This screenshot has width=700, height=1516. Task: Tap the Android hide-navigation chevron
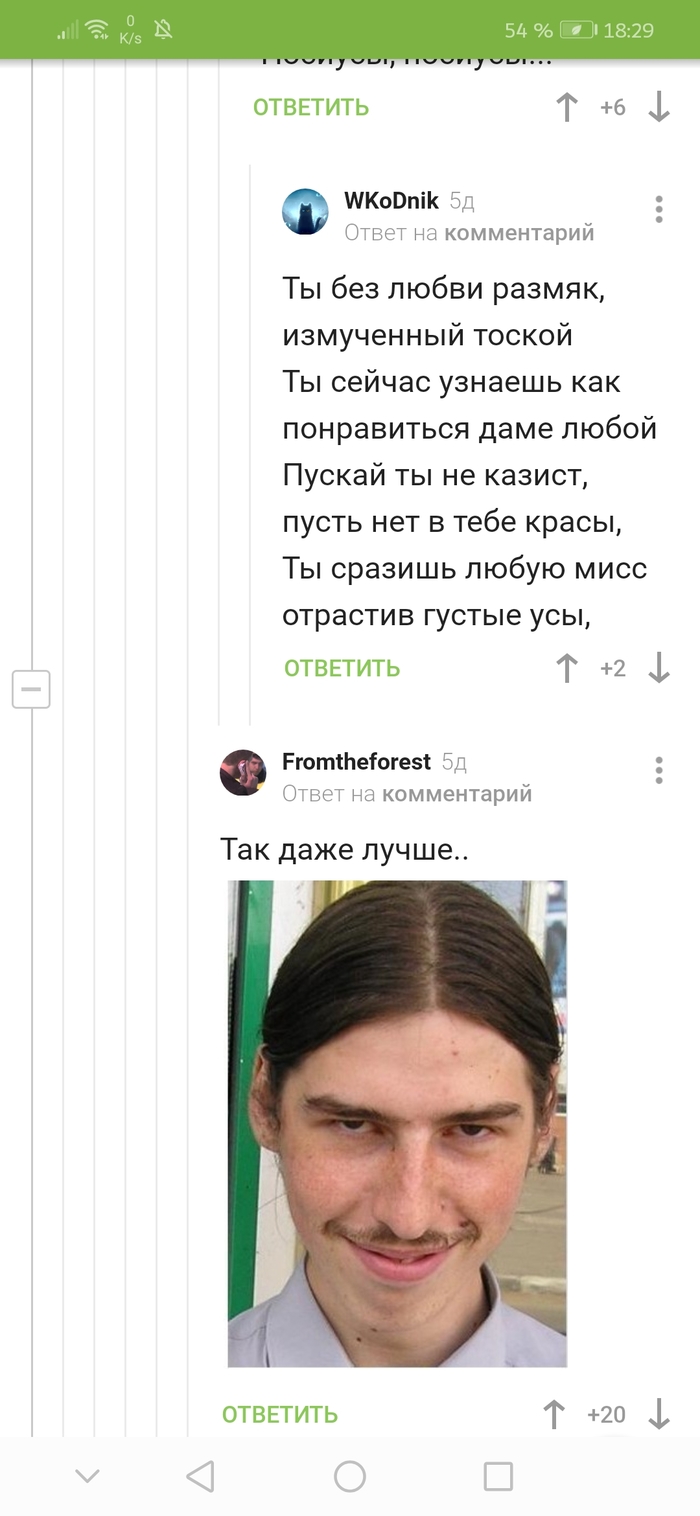(88, 1476)
